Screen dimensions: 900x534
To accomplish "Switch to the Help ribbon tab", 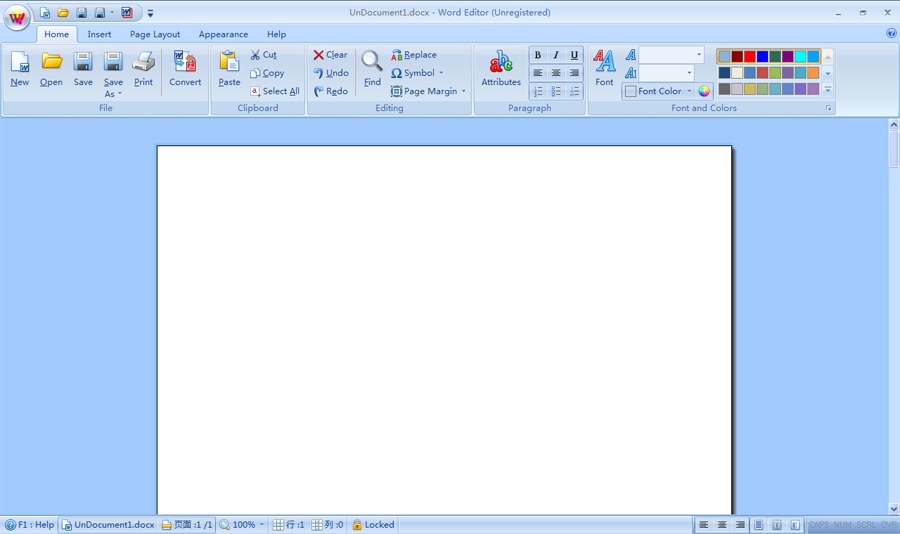I will click(x=276, y=34).
